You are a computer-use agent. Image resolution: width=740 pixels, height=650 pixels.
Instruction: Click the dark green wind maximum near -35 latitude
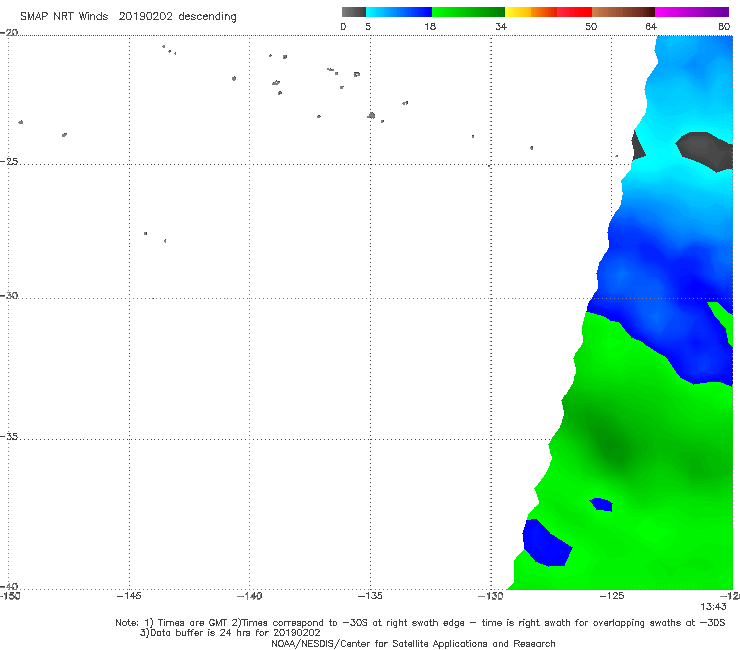614,446
